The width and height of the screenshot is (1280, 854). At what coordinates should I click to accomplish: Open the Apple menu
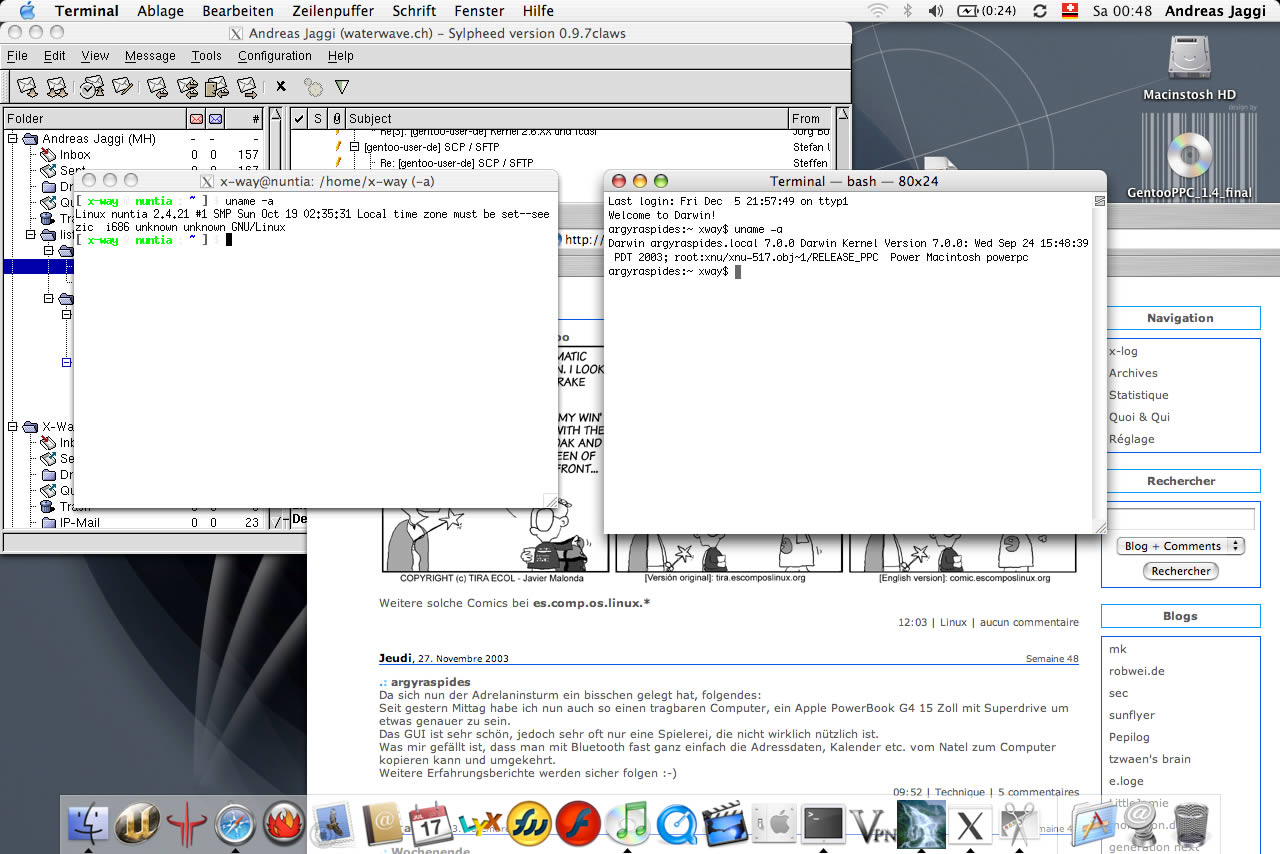tap(26, 11)
